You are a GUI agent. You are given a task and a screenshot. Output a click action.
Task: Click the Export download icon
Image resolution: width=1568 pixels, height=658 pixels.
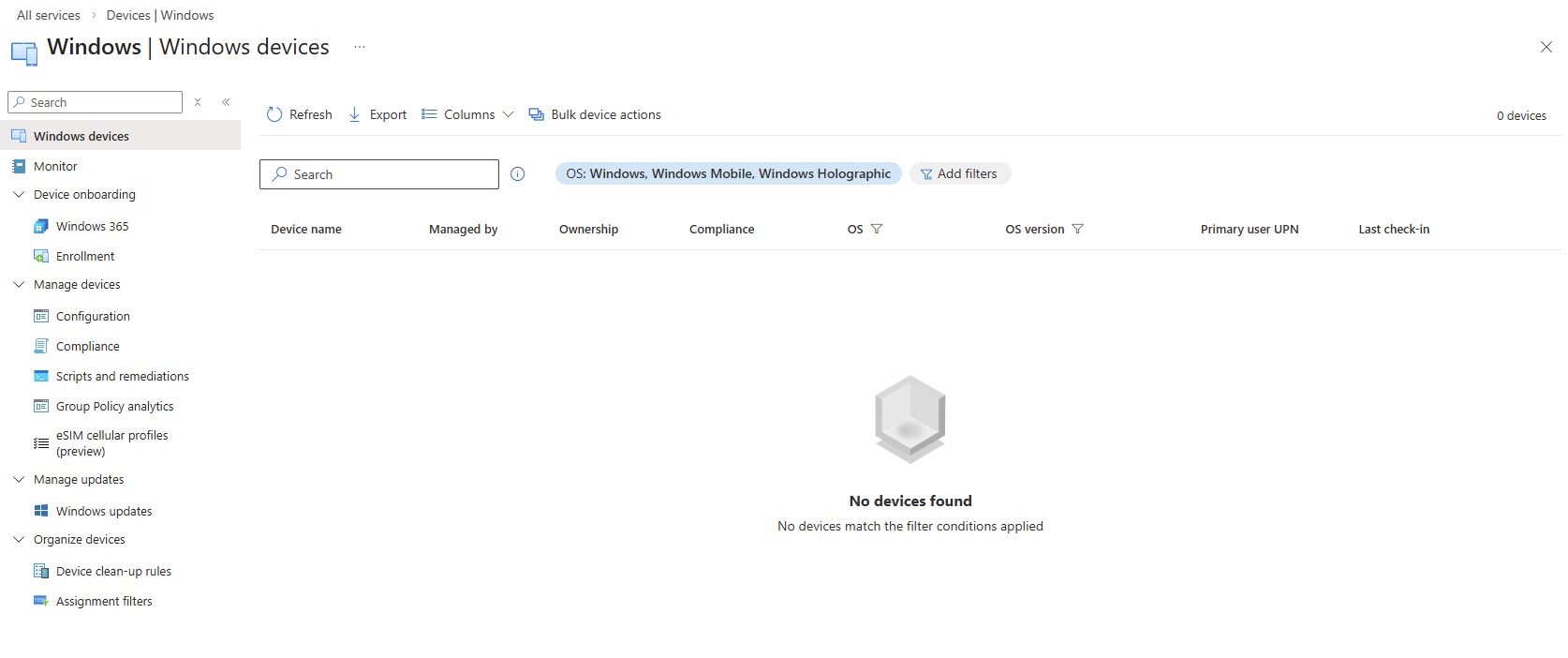pyautogui.click(x=354, y=114)
